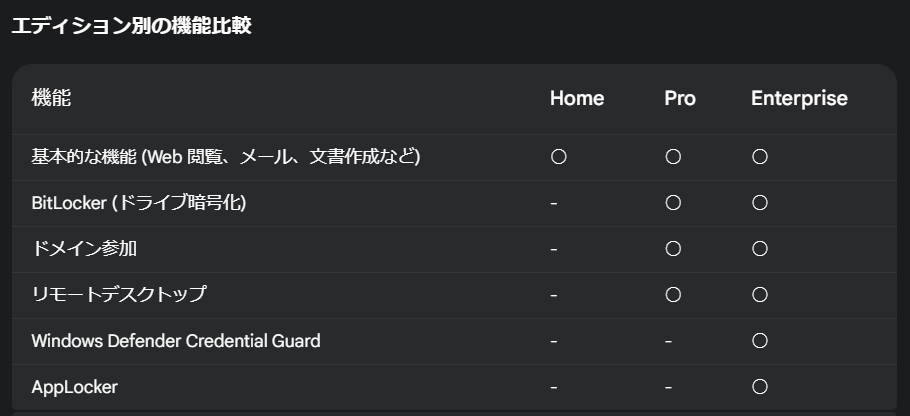Click the Pro column header
The height and width of the screenshot is (416, 910).
[x=680, y=98]
